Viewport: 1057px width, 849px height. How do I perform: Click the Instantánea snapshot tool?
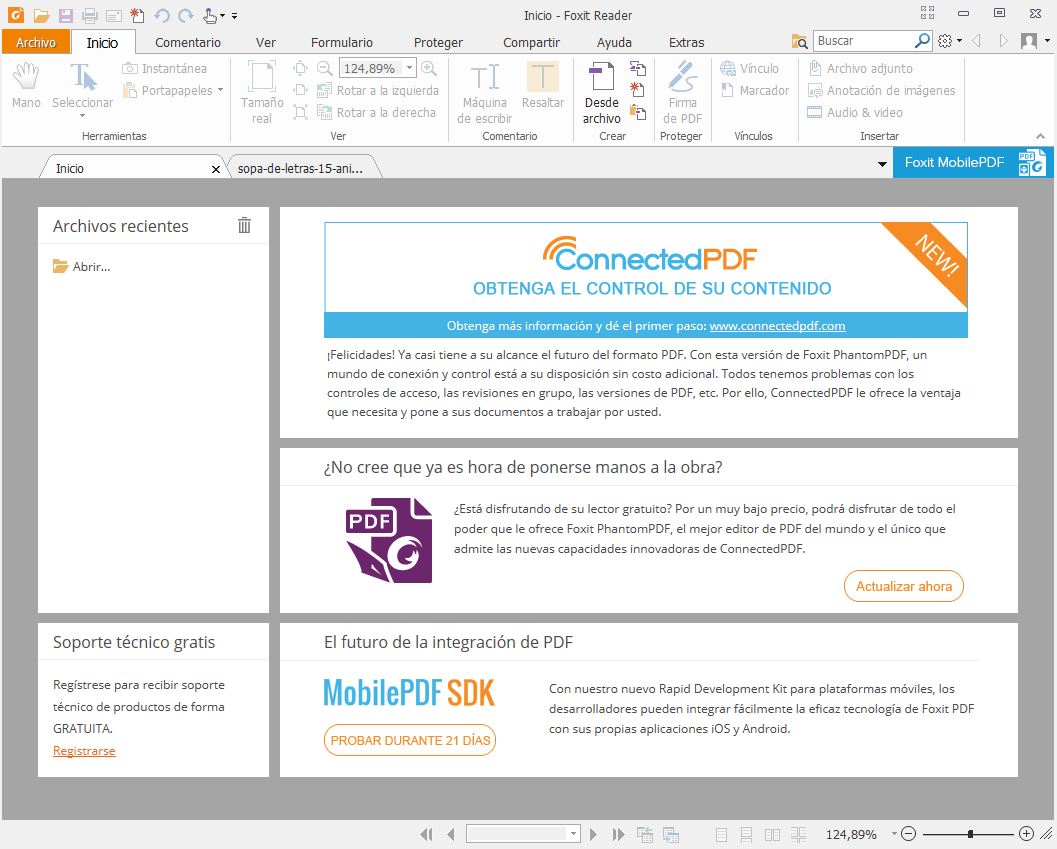(x=164, y=69)
